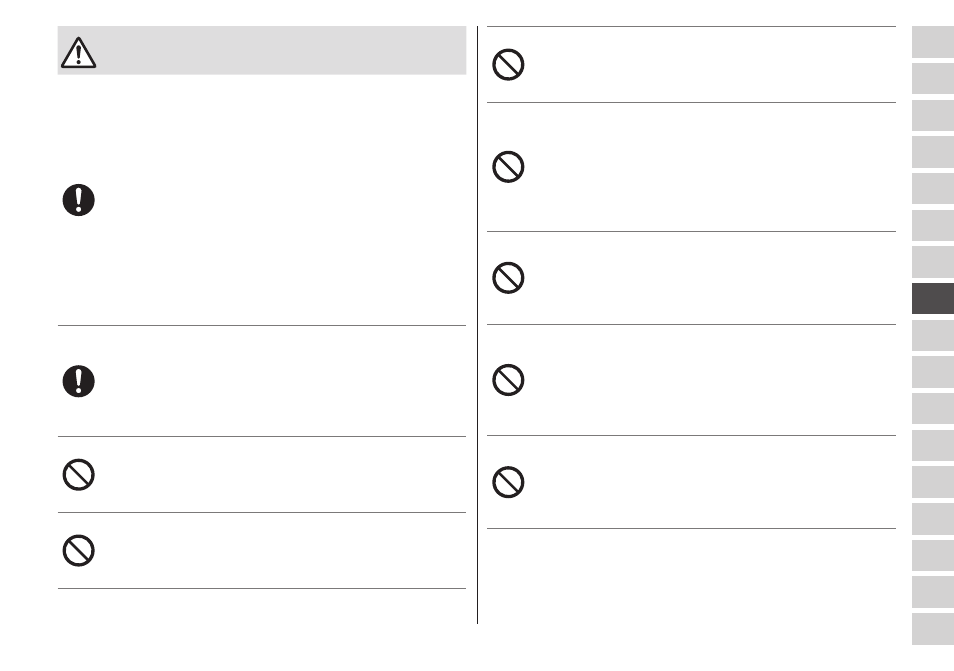This screenshot has width=954, height=671.
Task: Click the warning triangle icon in header
Action: point(78,52)
